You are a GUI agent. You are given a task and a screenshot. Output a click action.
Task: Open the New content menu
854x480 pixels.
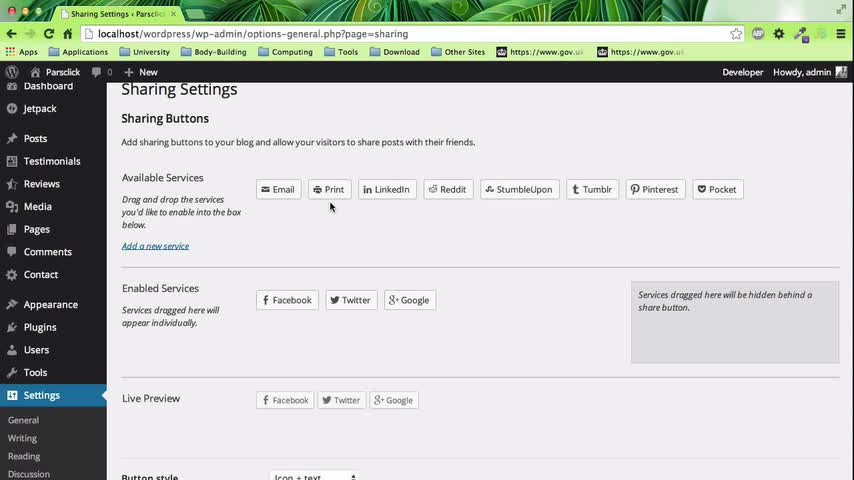pyautogui.click(x=141, y=72)
